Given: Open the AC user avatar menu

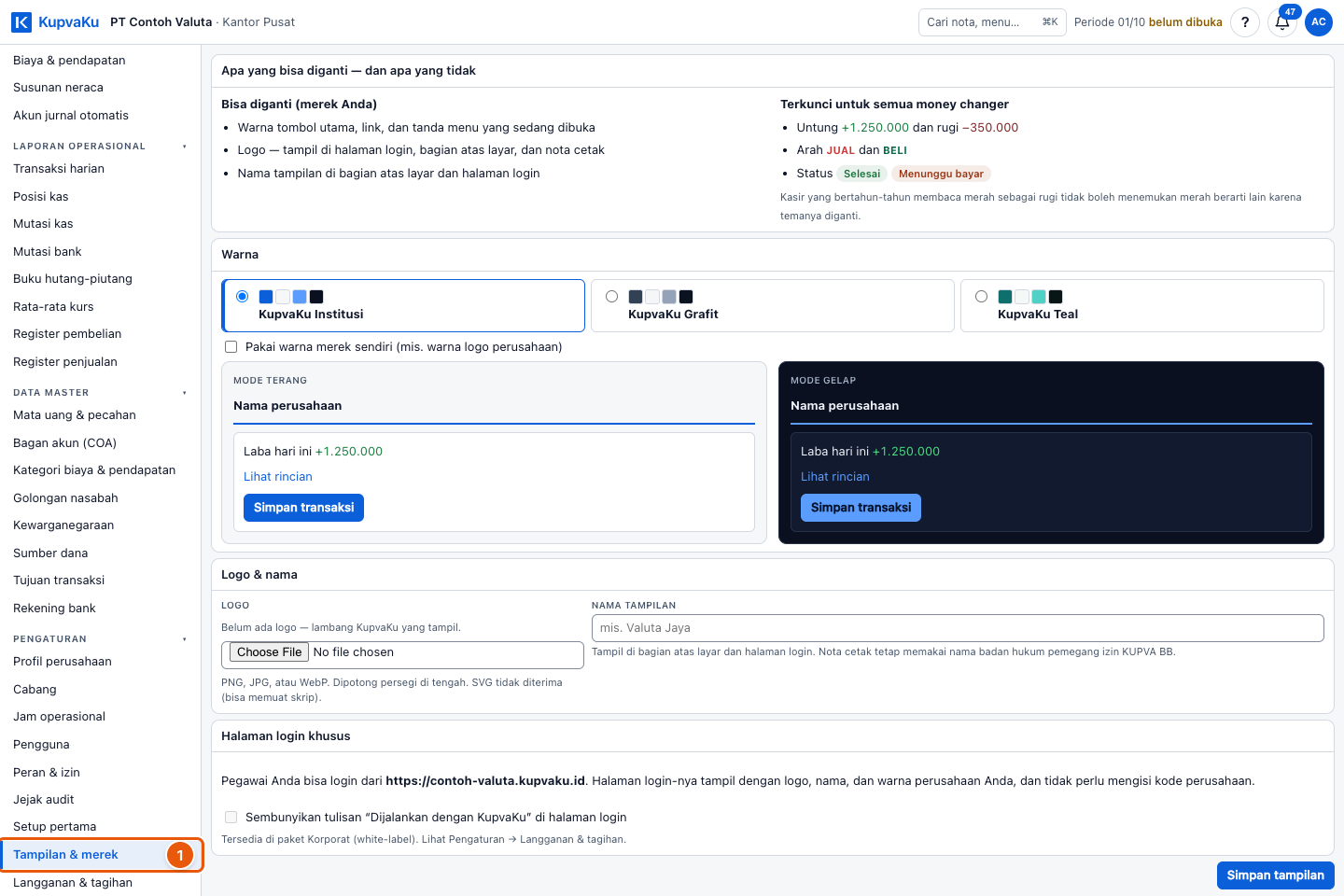Looking at the screenshot, I should click(1319, 22).
